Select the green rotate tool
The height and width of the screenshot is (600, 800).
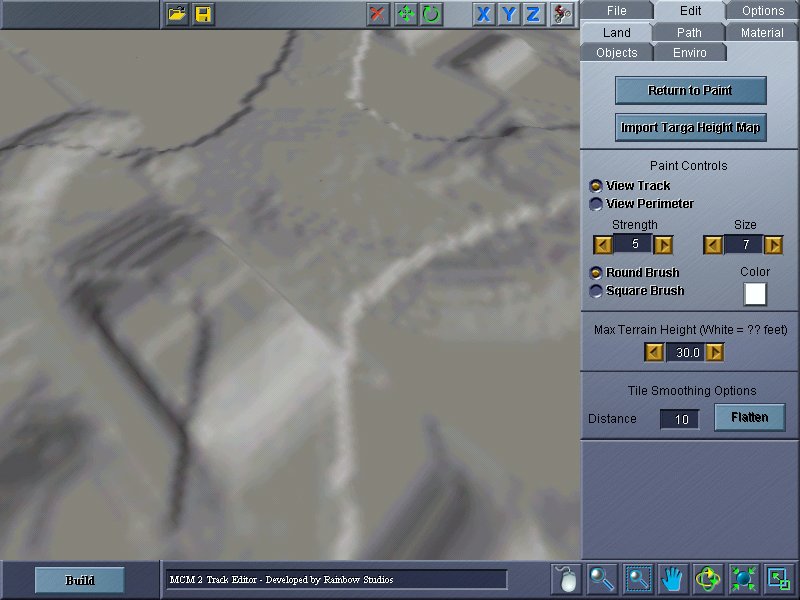(431, 14)
